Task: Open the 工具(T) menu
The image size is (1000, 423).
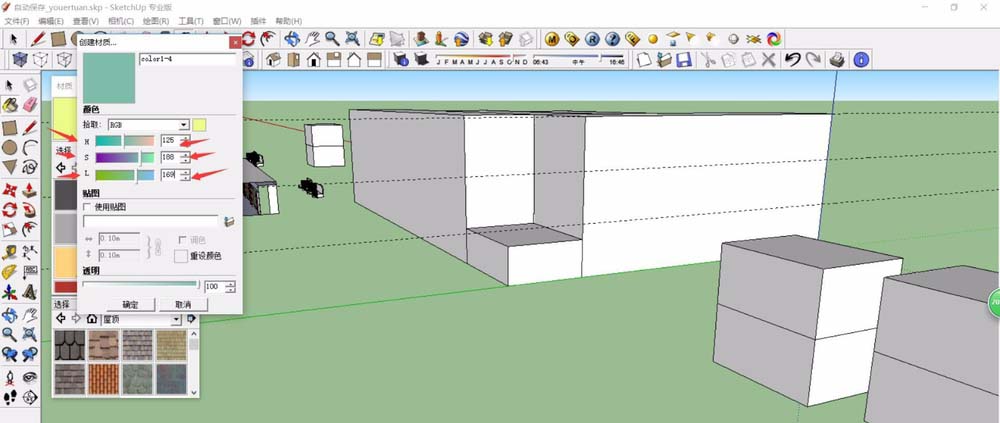Action: click(x=192, y=20)
